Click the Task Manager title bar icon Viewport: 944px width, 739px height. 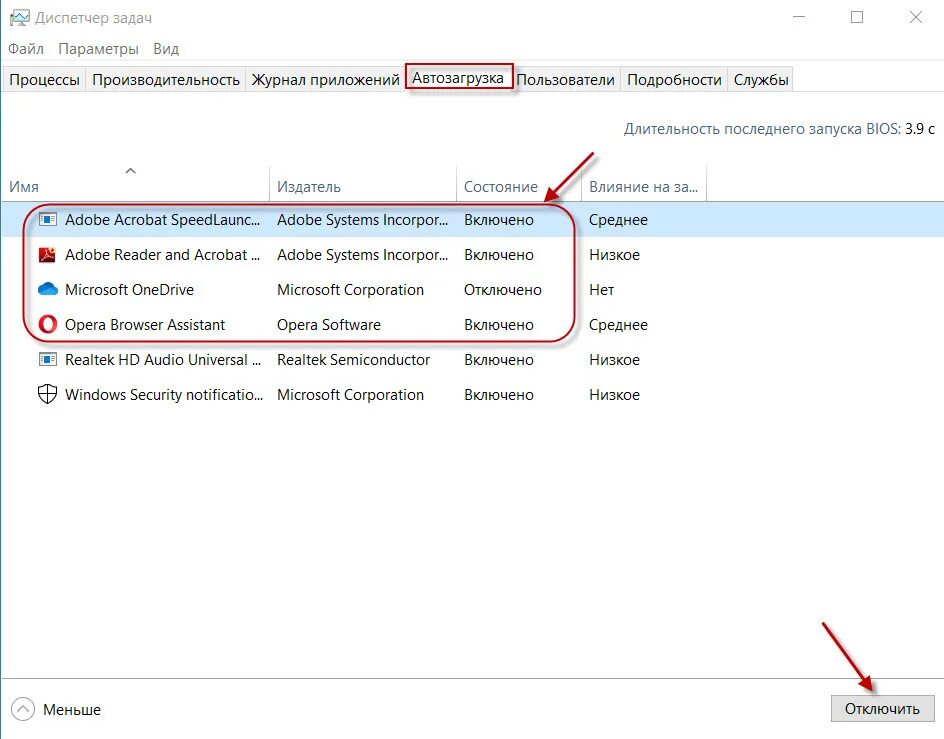(19, 17)
